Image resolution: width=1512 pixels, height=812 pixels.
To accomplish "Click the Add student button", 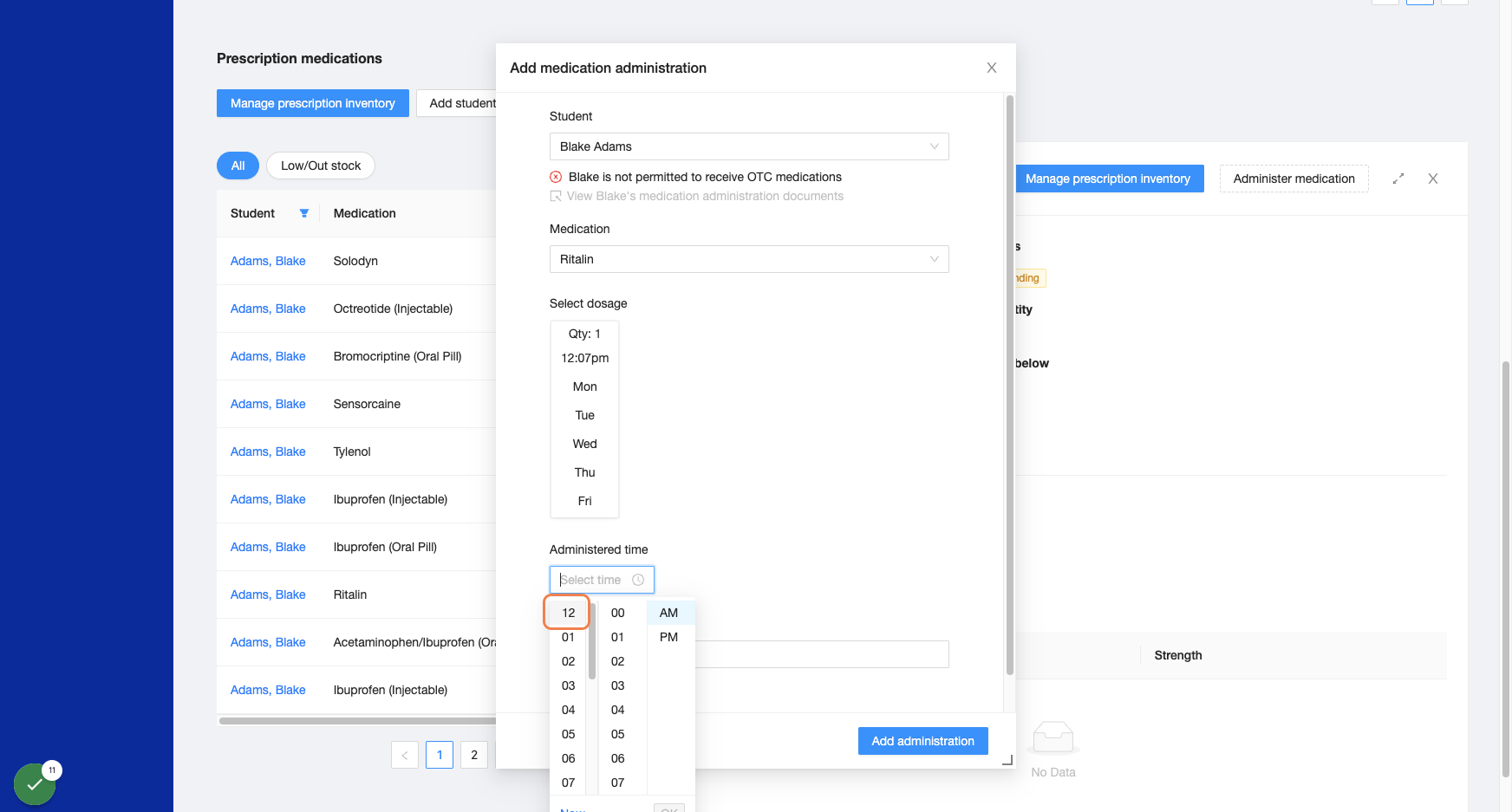I will 458,103.
